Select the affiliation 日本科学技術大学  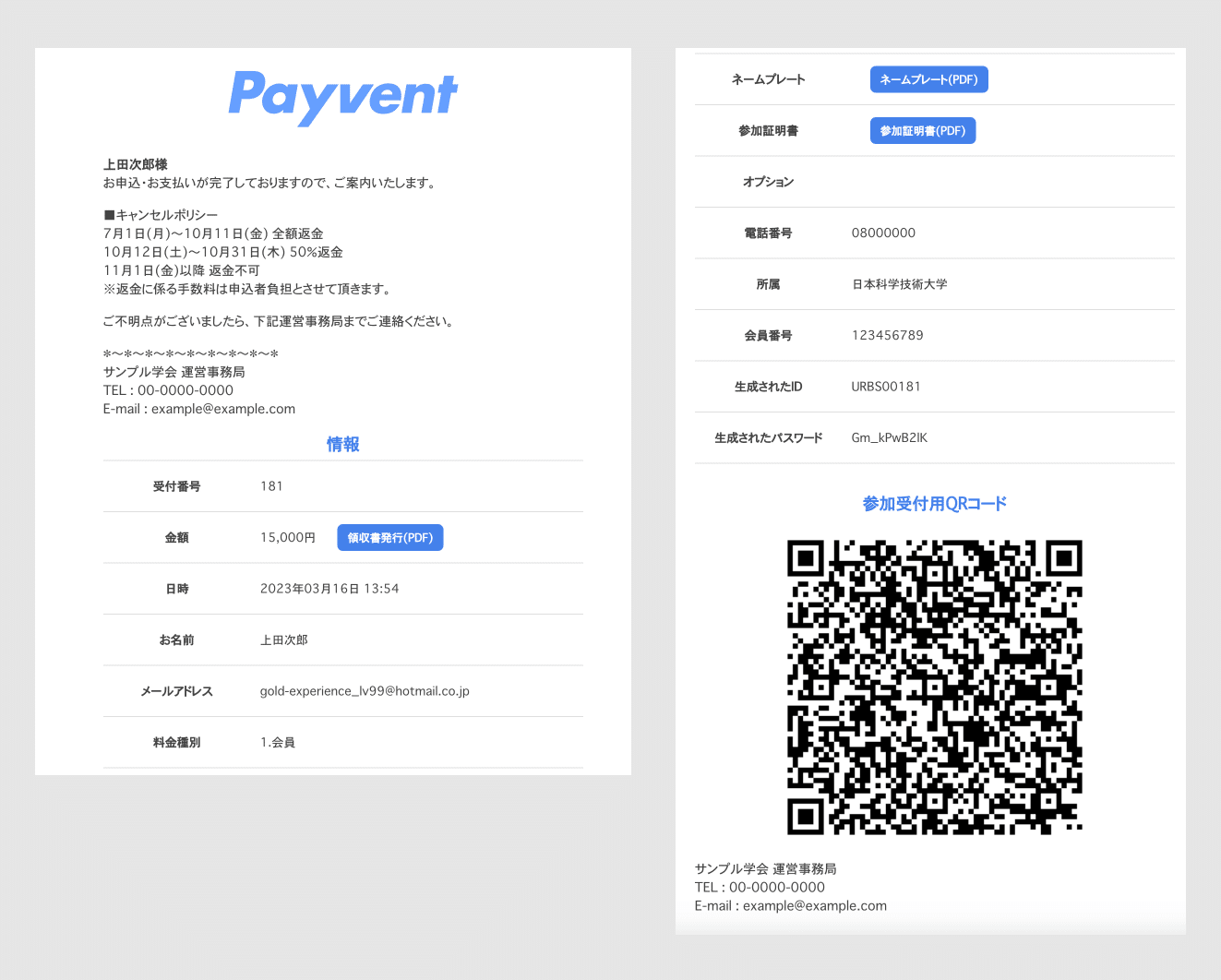(900, 284)
